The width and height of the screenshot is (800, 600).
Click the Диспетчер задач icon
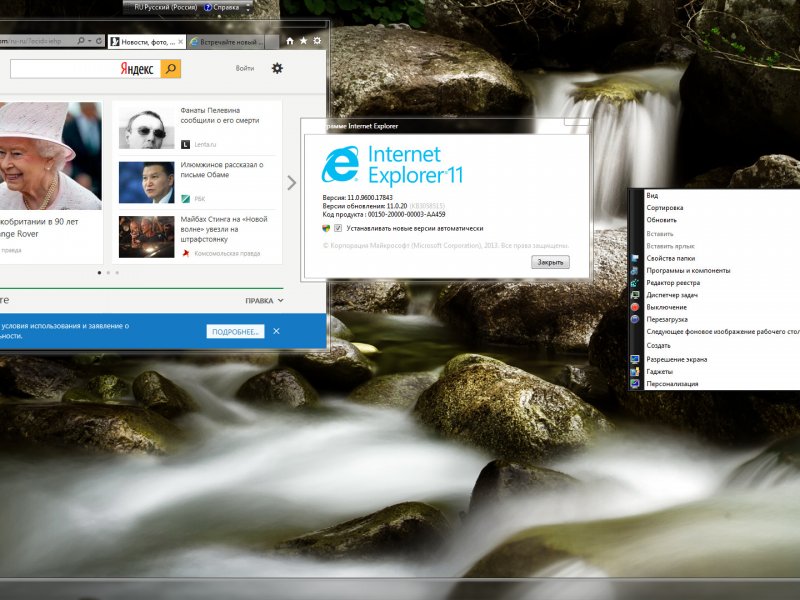[635, 295]
